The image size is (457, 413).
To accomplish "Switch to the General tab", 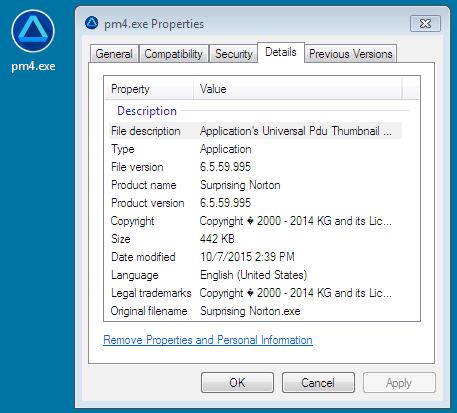I will [114, 54].
